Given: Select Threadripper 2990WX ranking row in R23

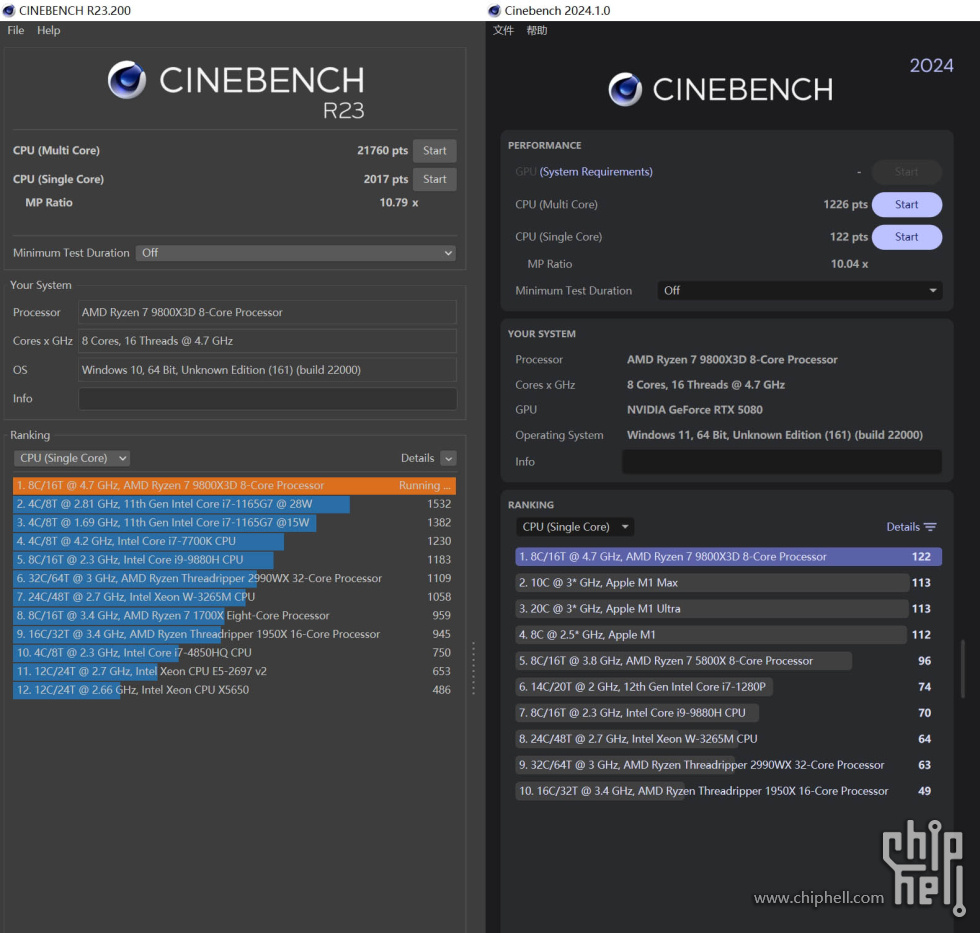Looking at the screenshot, I should coord(234,579).
